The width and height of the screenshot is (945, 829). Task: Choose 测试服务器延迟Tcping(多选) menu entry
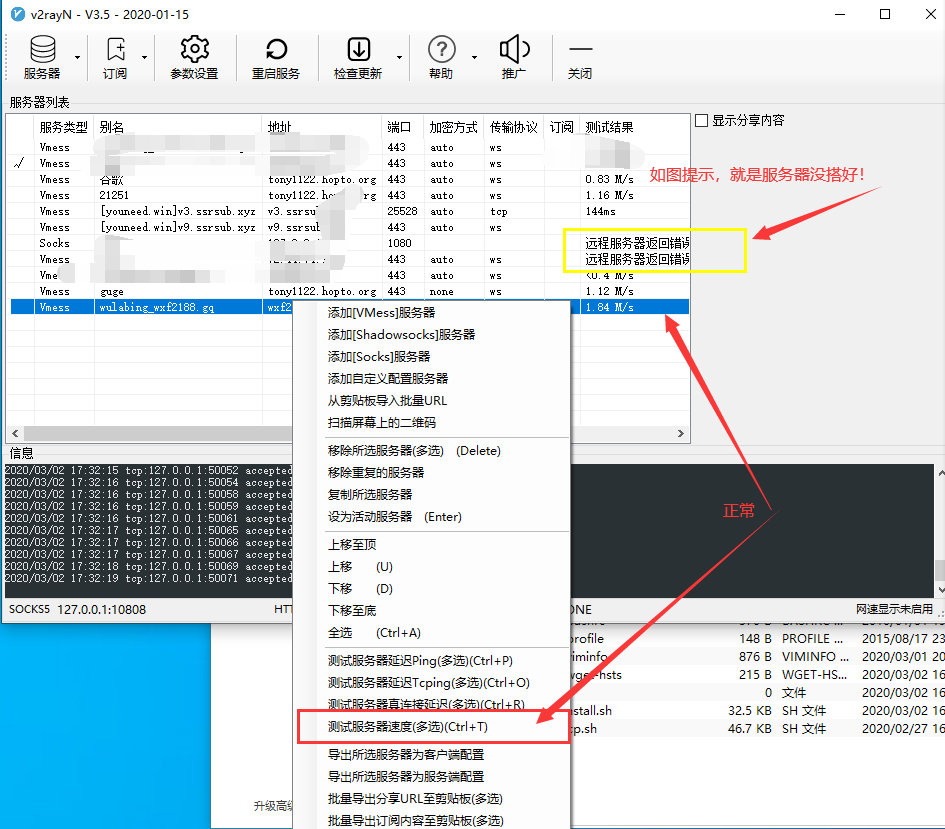(x=429, y=683)
